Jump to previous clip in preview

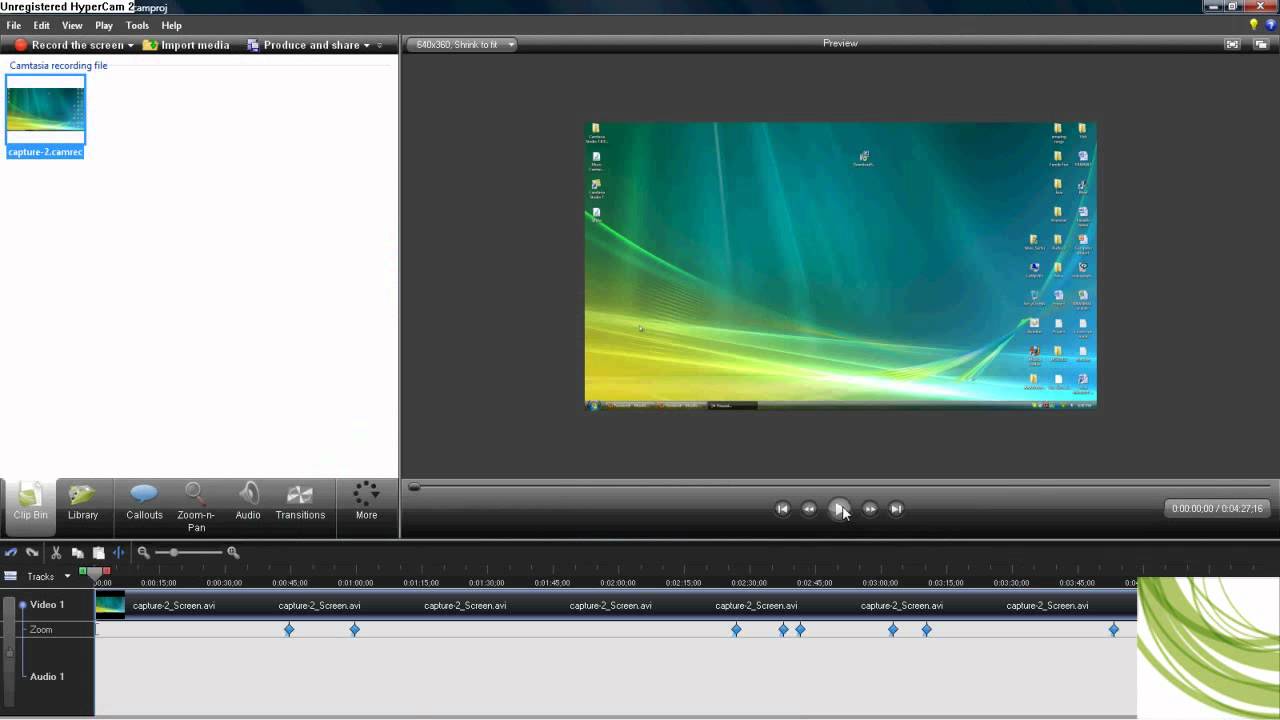coord(782,508)
